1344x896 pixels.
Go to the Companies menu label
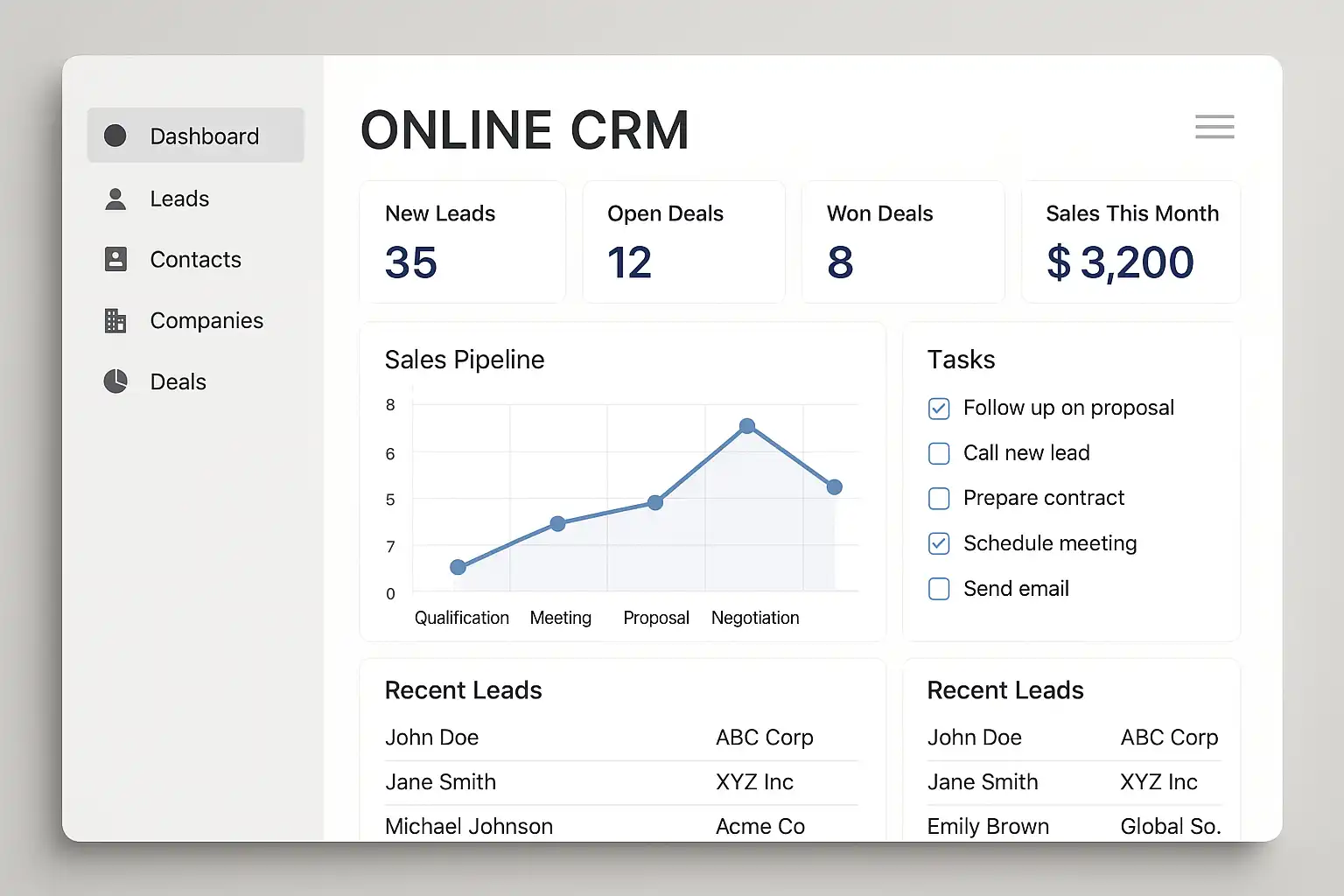point(206,321)
